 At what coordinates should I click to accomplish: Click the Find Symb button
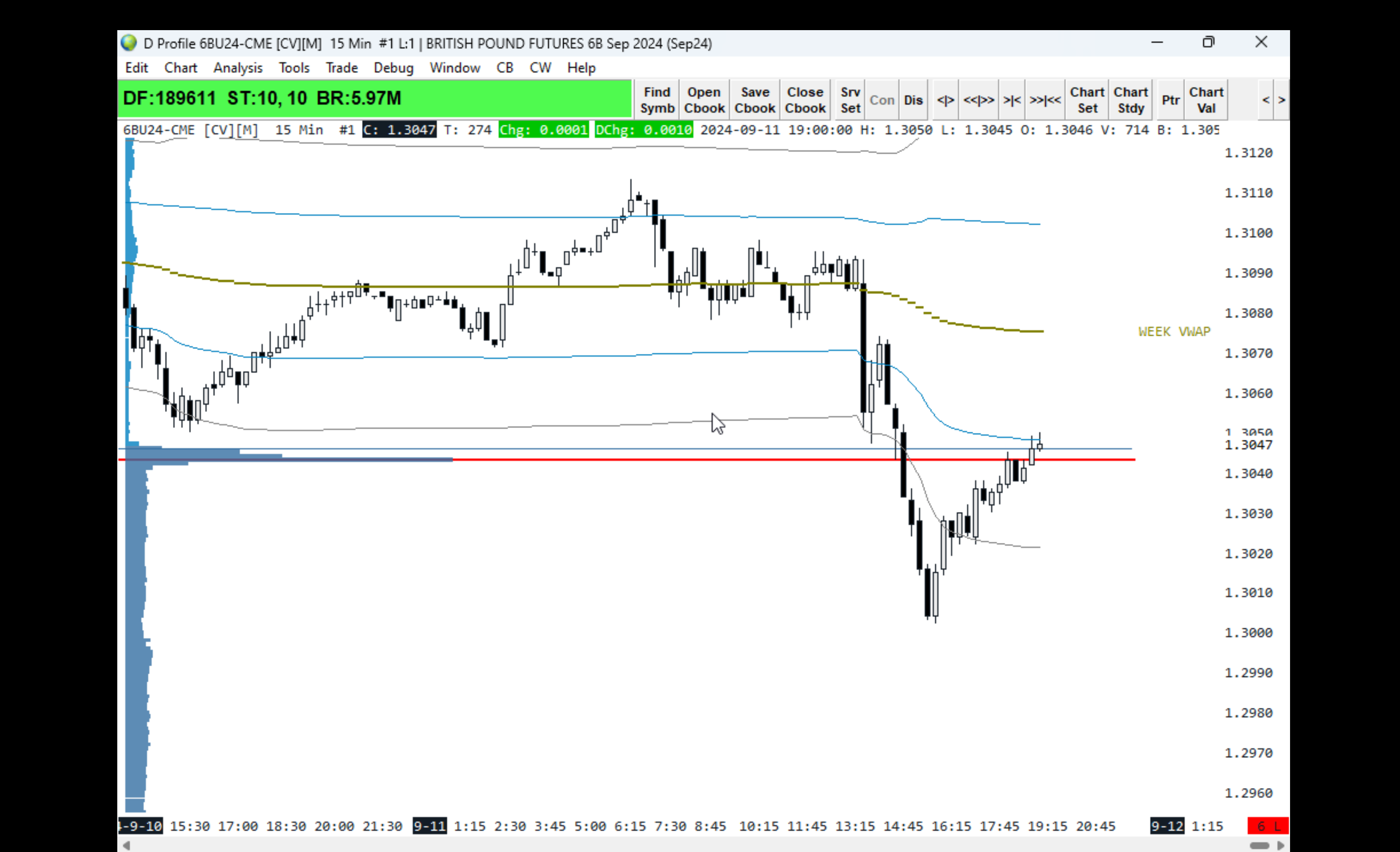point(657,100)
